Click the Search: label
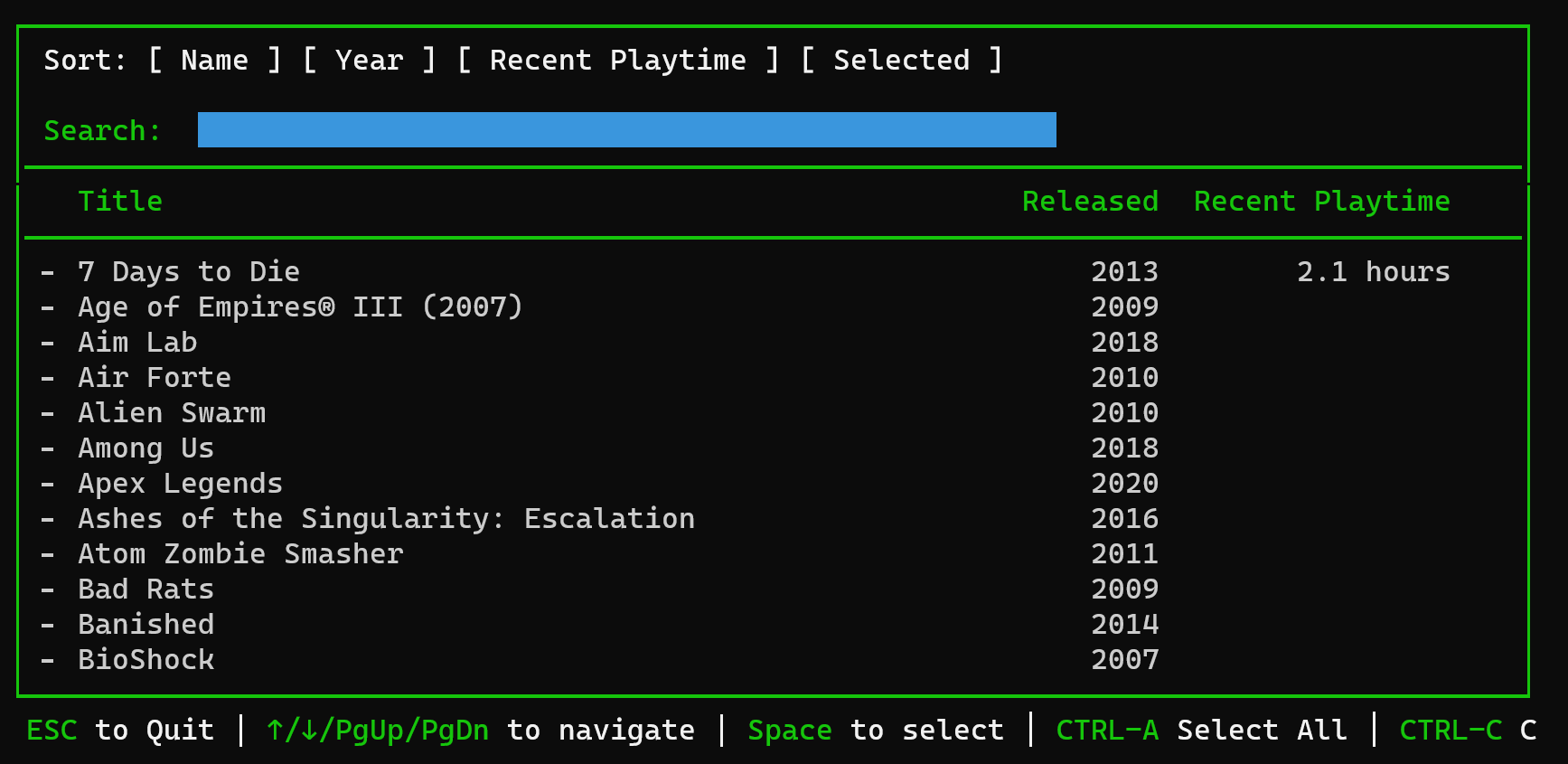Image resolution: width=1568 pixels, height=764 pixels. (x=102, y=130)
